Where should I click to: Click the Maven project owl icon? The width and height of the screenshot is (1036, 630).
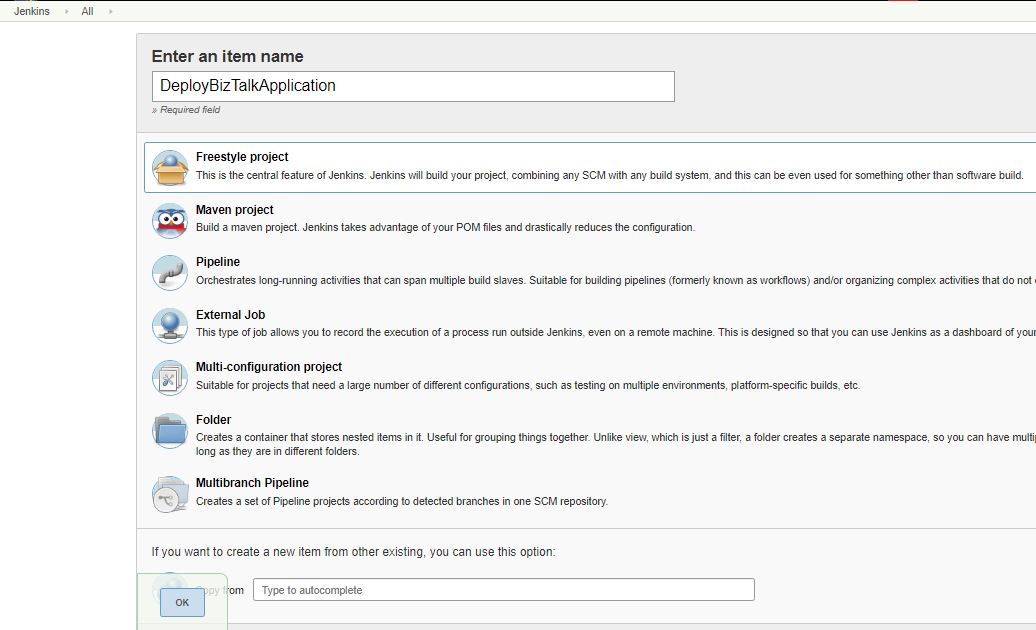coord(170,221)
